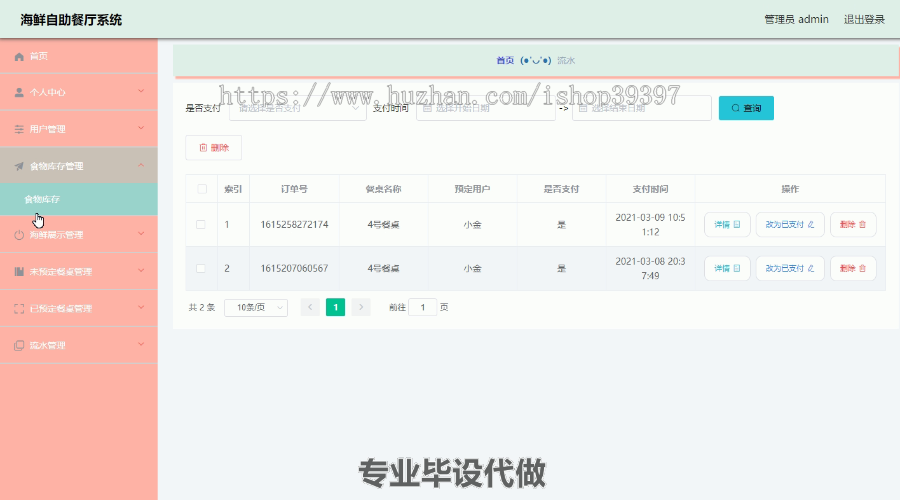Expand the 个人中心 menu chevron

[141, 91]
